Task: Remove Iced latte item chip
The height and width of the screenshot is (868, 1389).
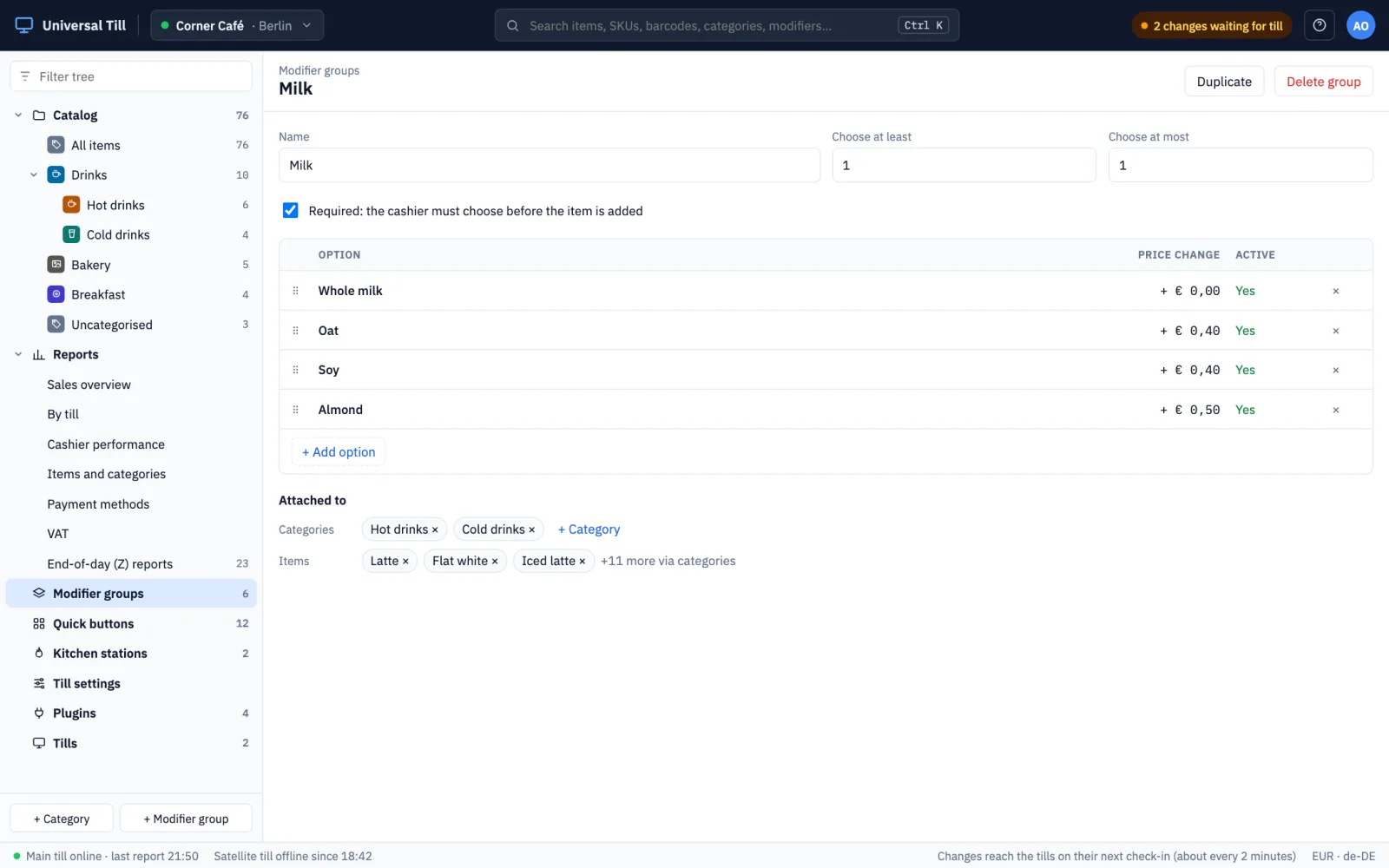Action: coord(582,562)
